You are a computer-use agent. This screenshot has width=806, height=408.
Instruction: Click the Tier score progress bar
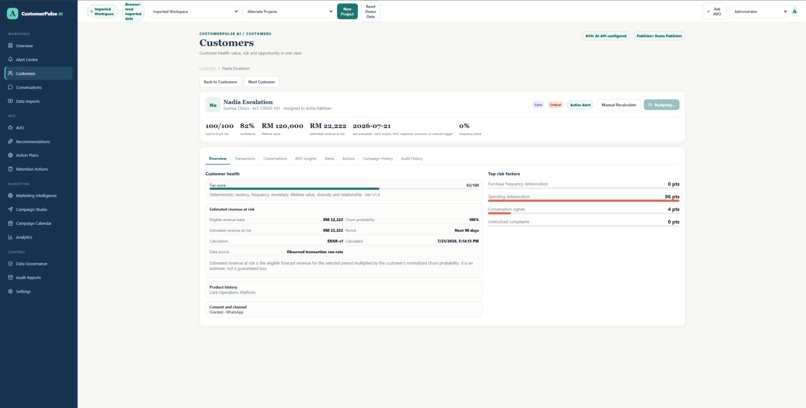click(344, 189)
